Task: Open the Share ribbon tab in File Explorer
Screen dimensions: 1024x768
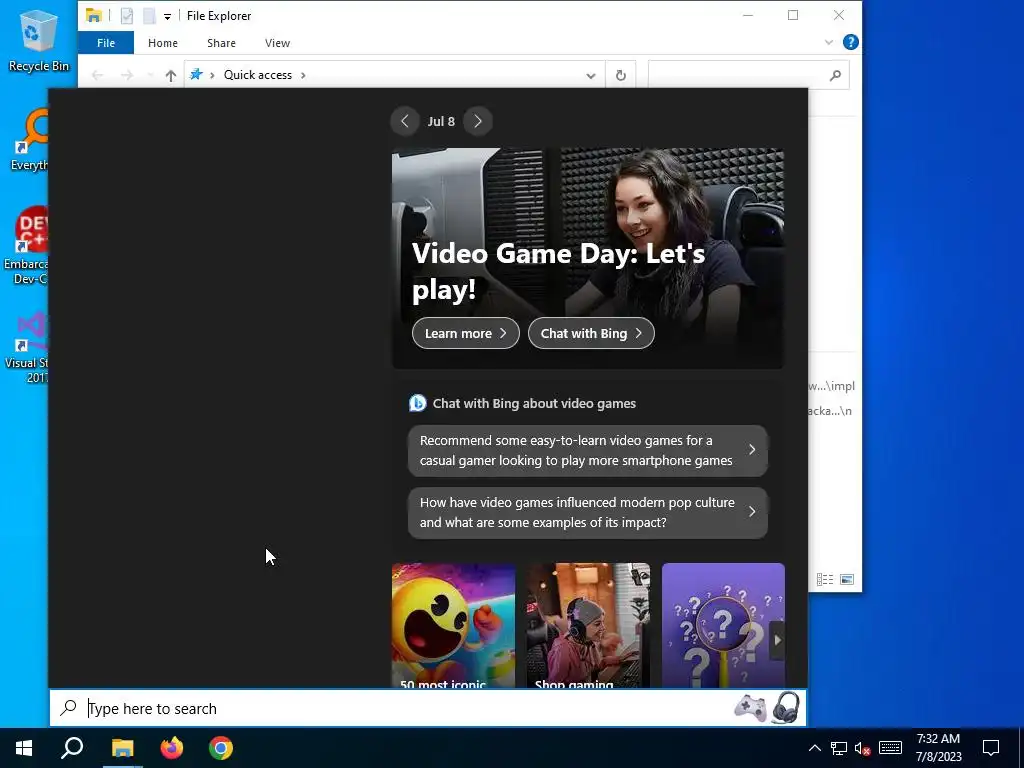Action: [221, 43]
